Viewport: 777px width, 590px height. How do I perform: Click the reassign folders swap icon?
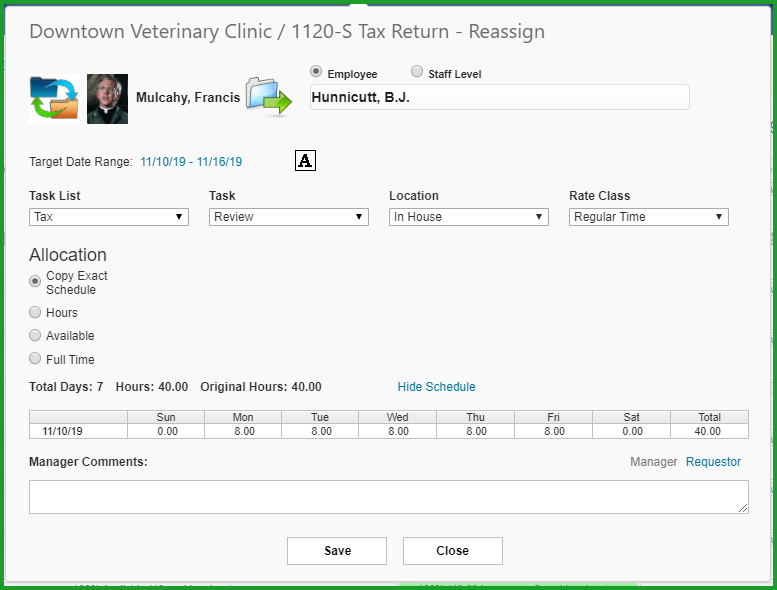click(x=54, y=99)
